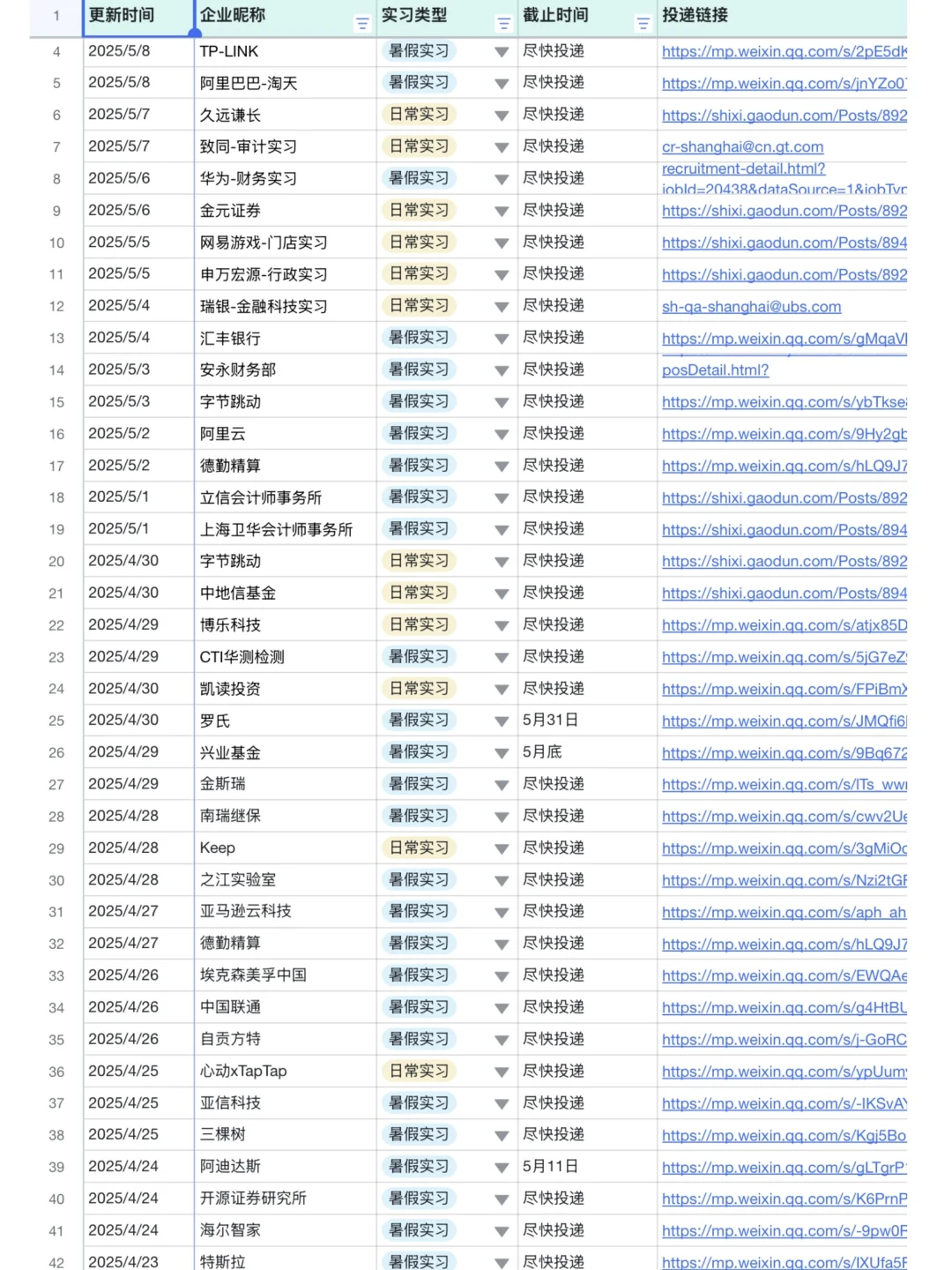Open 阿里巴巴-淘天 application link

point(784,84)
